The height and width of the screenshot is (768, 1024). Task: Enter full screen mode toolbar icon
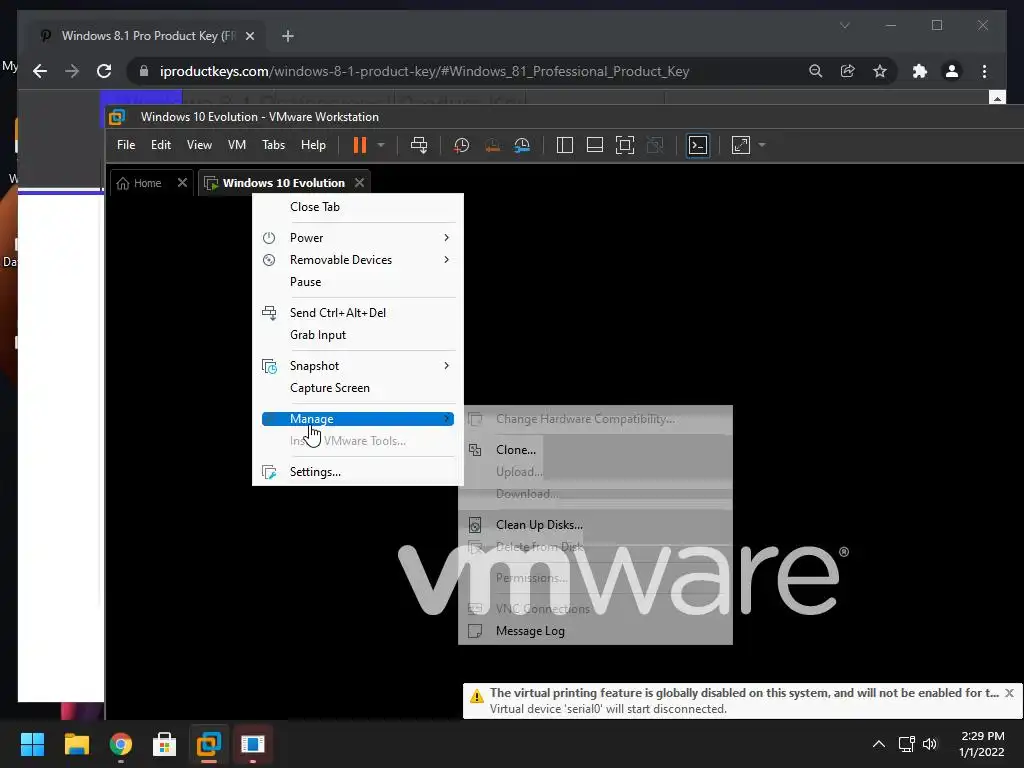(625, 145)
